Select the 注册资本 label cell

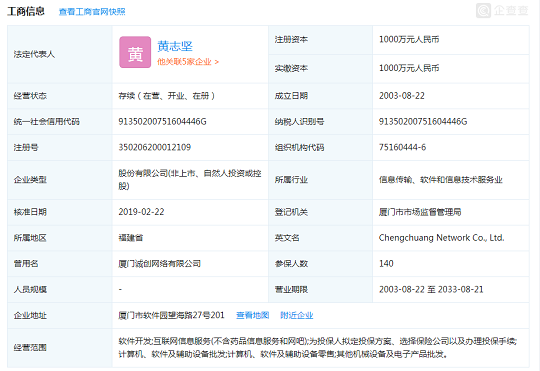pyautogui.click(x=320, y=40)
